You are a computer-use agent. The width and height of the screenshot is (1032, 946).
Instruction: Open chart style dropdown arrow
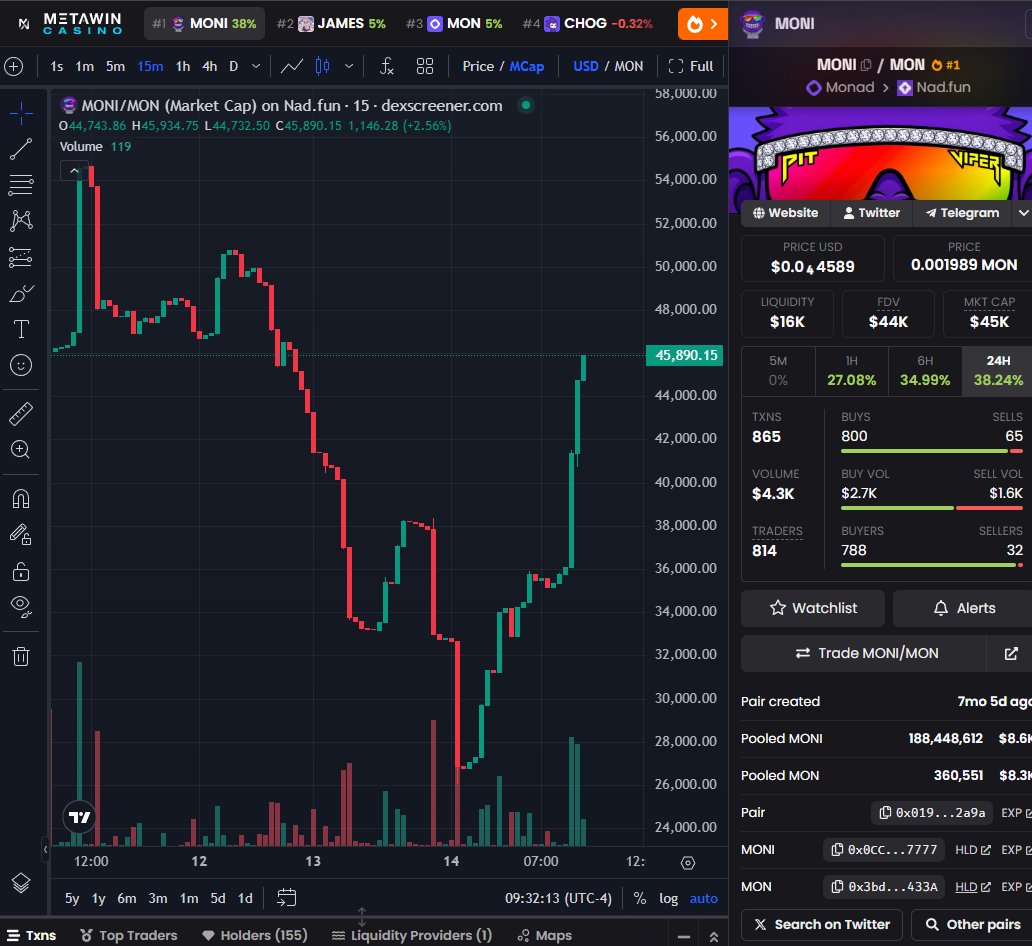pyautogui.click(x=349, y=66)
